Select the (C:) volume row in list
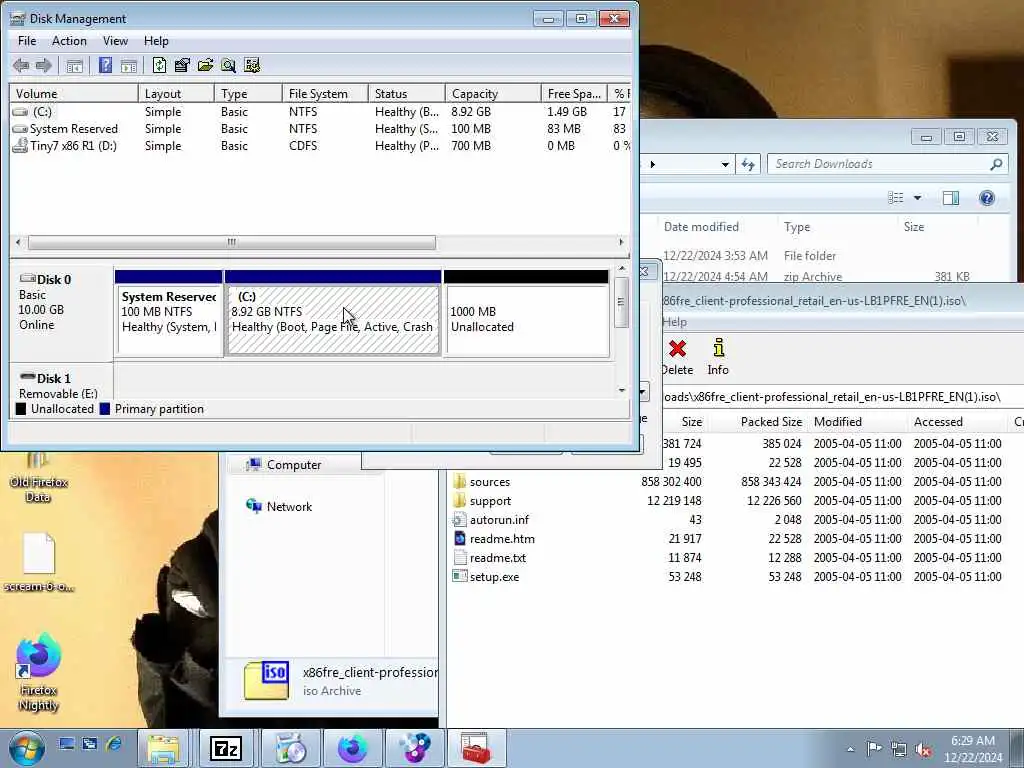Viewport: 1024px width, 768px height. (x=320, y=112)
